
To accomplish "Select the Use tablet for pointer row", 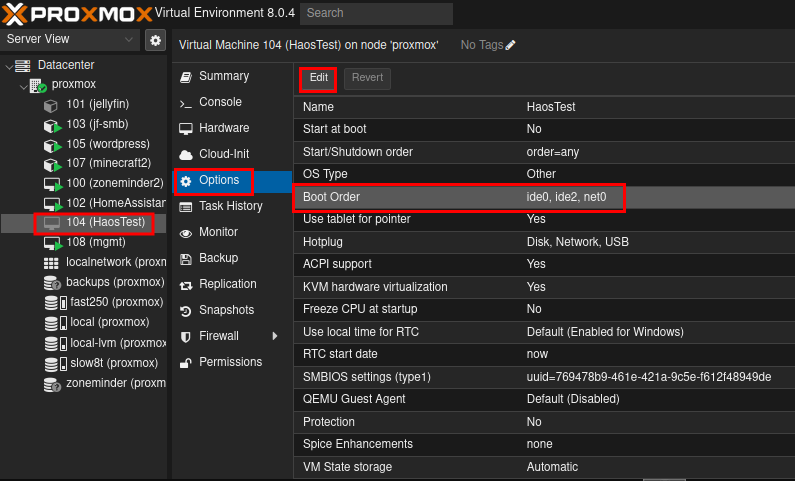I will point(544,219).
